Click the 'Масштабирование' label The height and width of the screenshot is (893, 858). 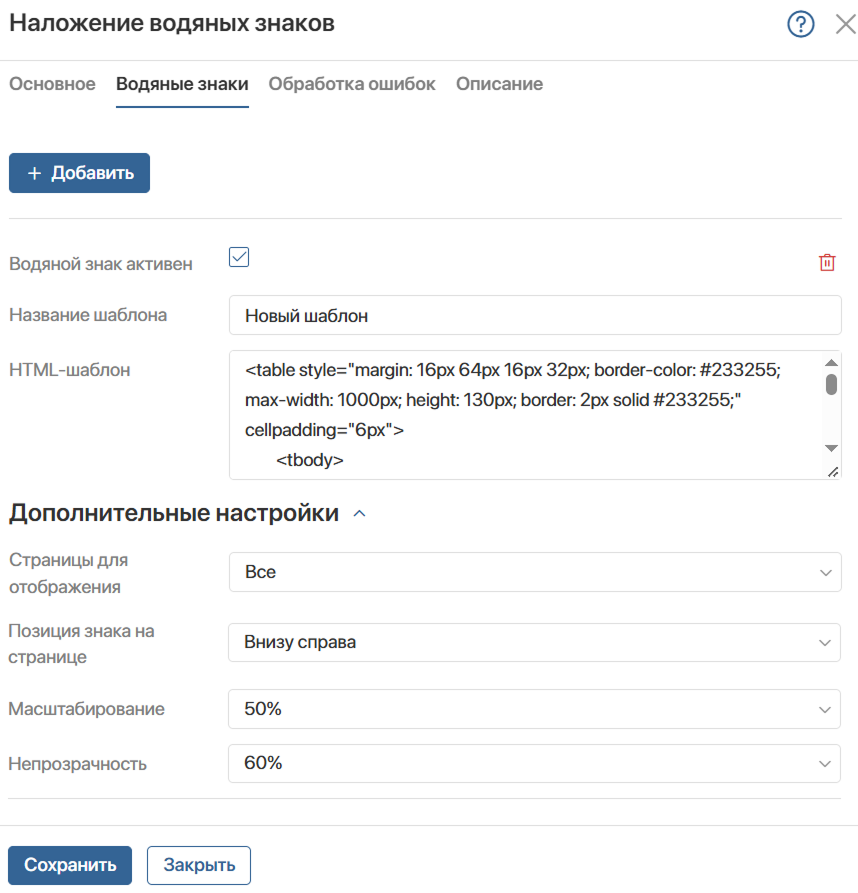point(87,709)
